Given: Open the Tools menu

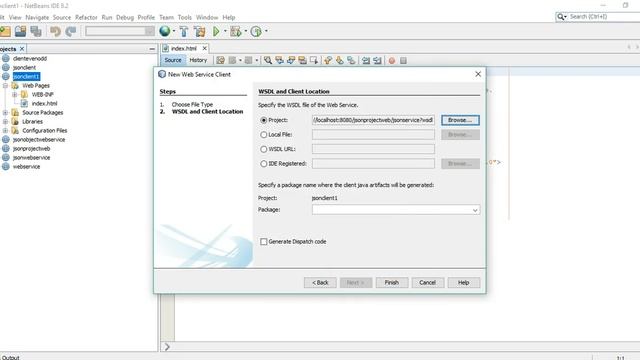Looking at the screenshot, I should click(x=184, y=18).
